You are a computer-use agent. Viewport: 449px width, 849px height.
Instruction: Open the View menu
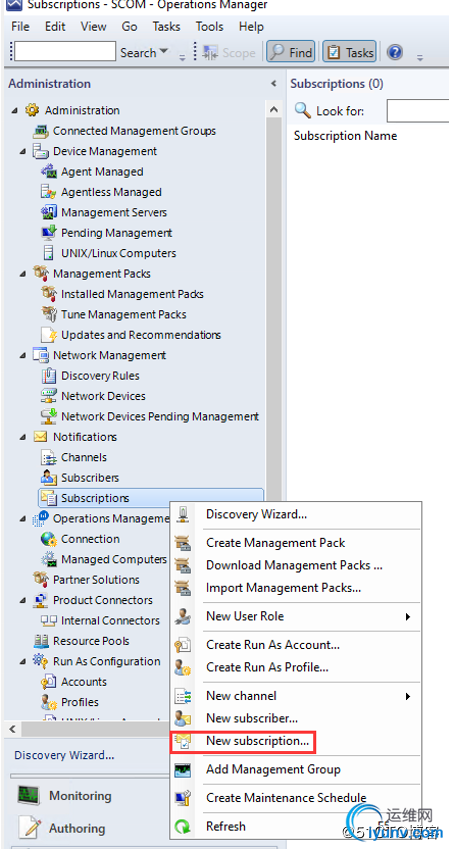coord(93,27)
